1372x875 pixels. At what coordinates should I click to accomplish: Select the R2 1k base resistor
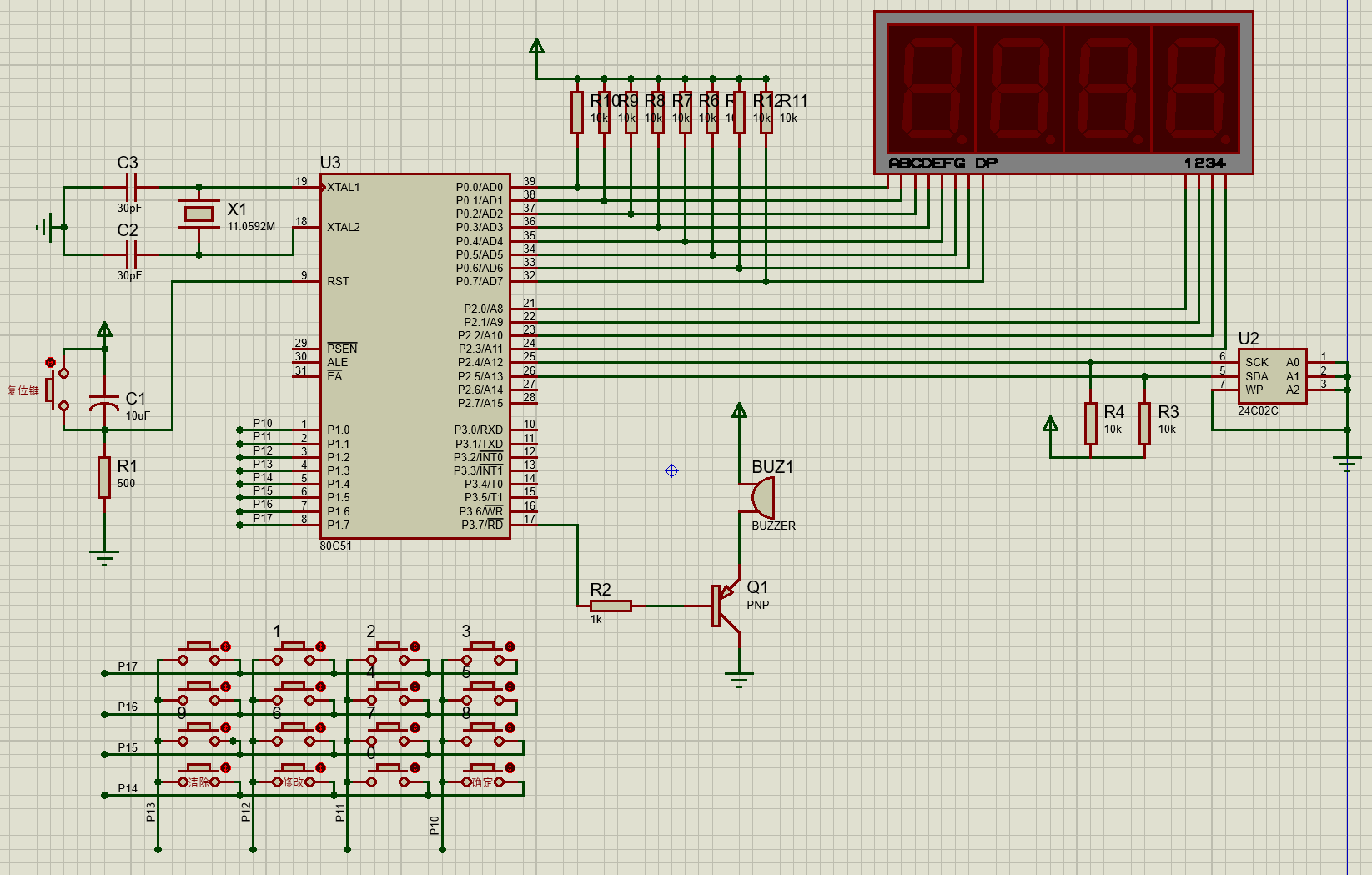coord(611,606)
